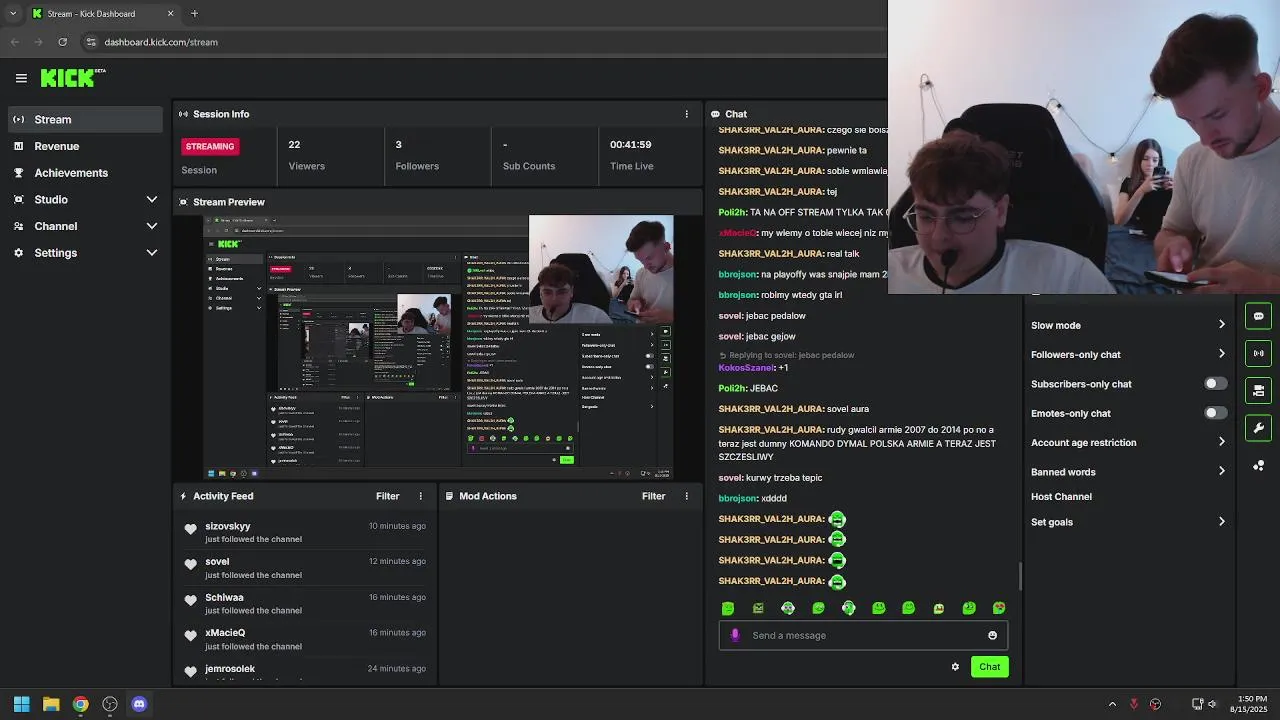Go to Revenue in the sidebar

point(85,146)
